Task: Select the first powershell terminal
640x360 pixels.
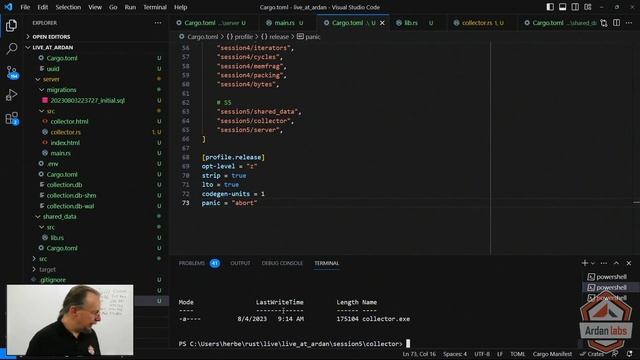Action: tap(607, 277)
